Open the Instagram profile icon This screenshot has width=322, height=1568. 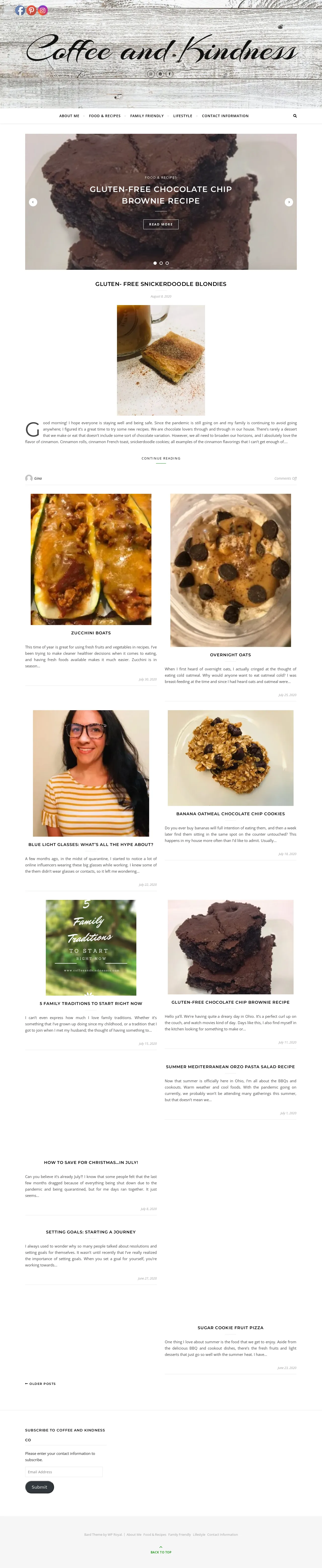click(43, 10)
